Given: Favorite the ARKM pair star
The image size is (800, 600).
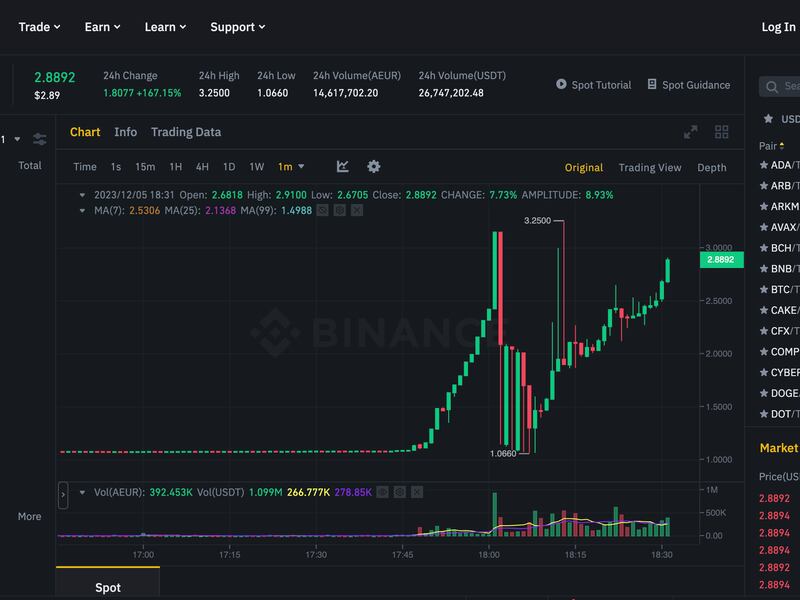Looking at the screenshot, I should click(764, 207).
